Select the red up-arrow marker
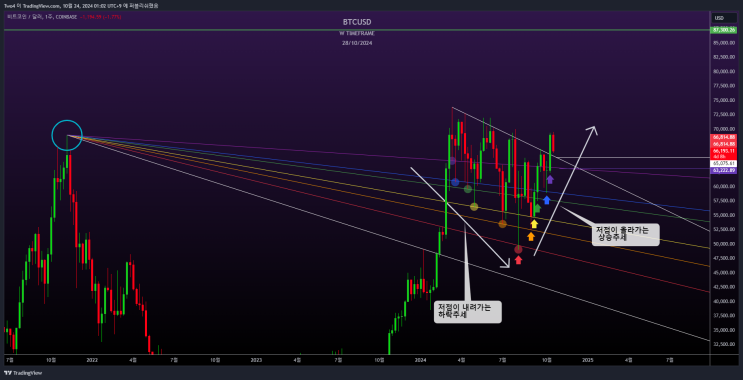 pos(518,260)
